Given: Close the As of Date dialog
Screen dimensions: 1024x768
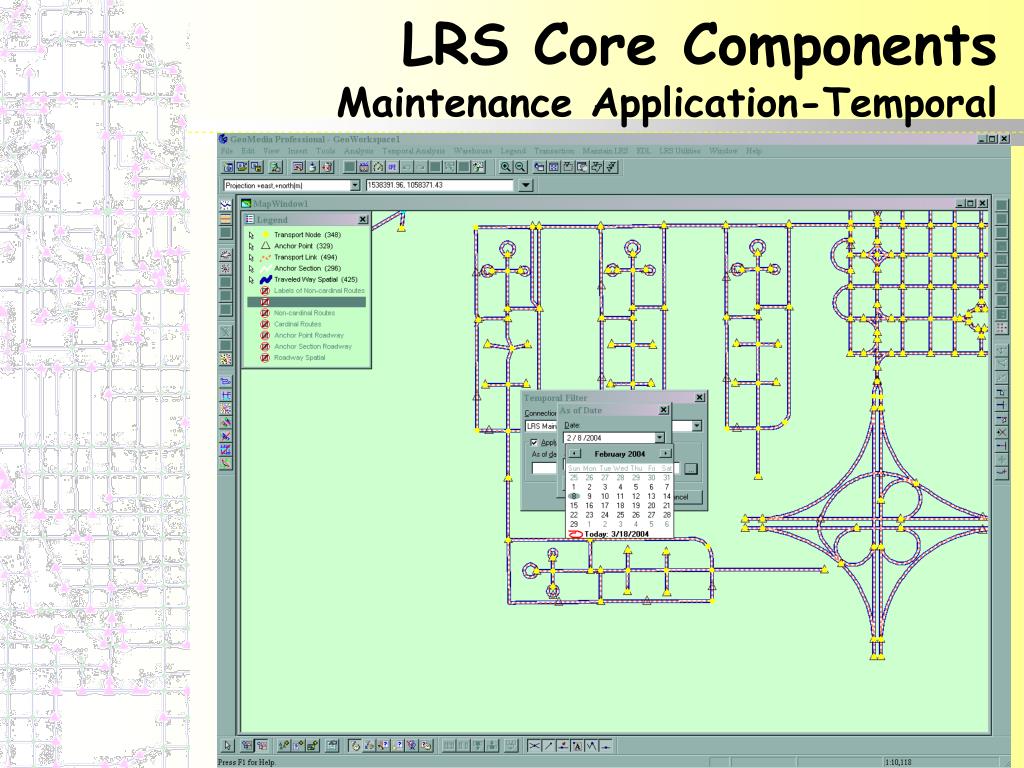Looking at the screenshot, I should coord(664,410).
